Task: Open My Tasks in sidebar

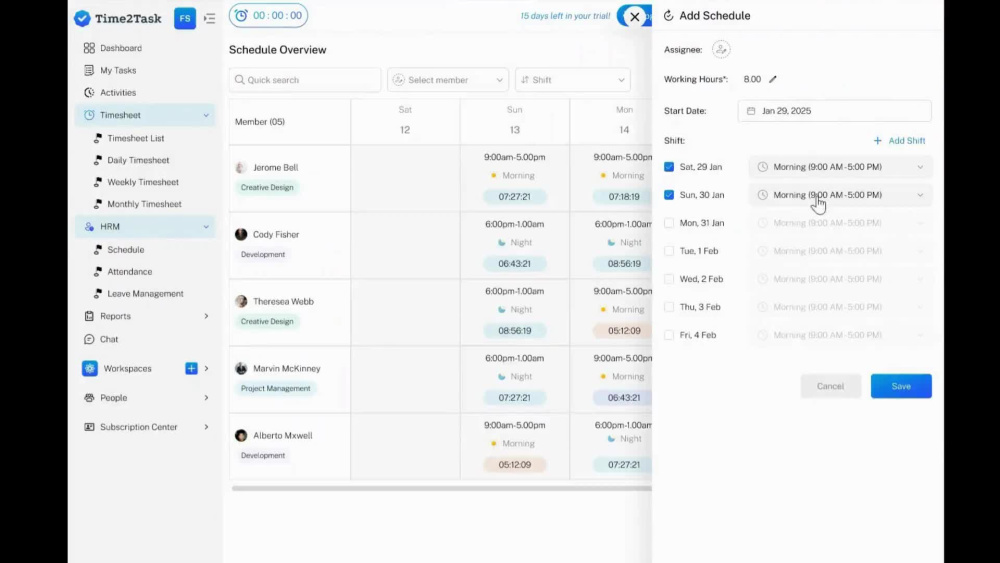Action: click(118, 70)
